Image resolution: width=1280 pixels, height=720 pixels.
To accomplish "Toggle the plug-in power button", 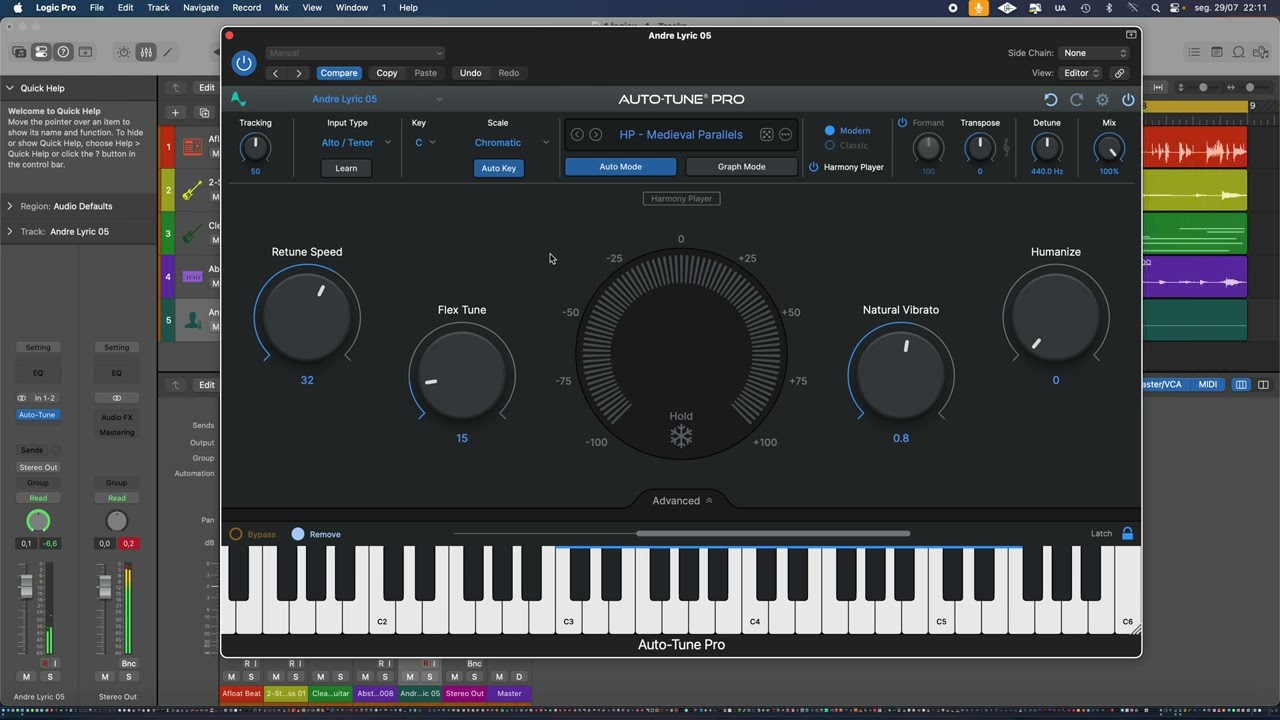I will point(244,63).
